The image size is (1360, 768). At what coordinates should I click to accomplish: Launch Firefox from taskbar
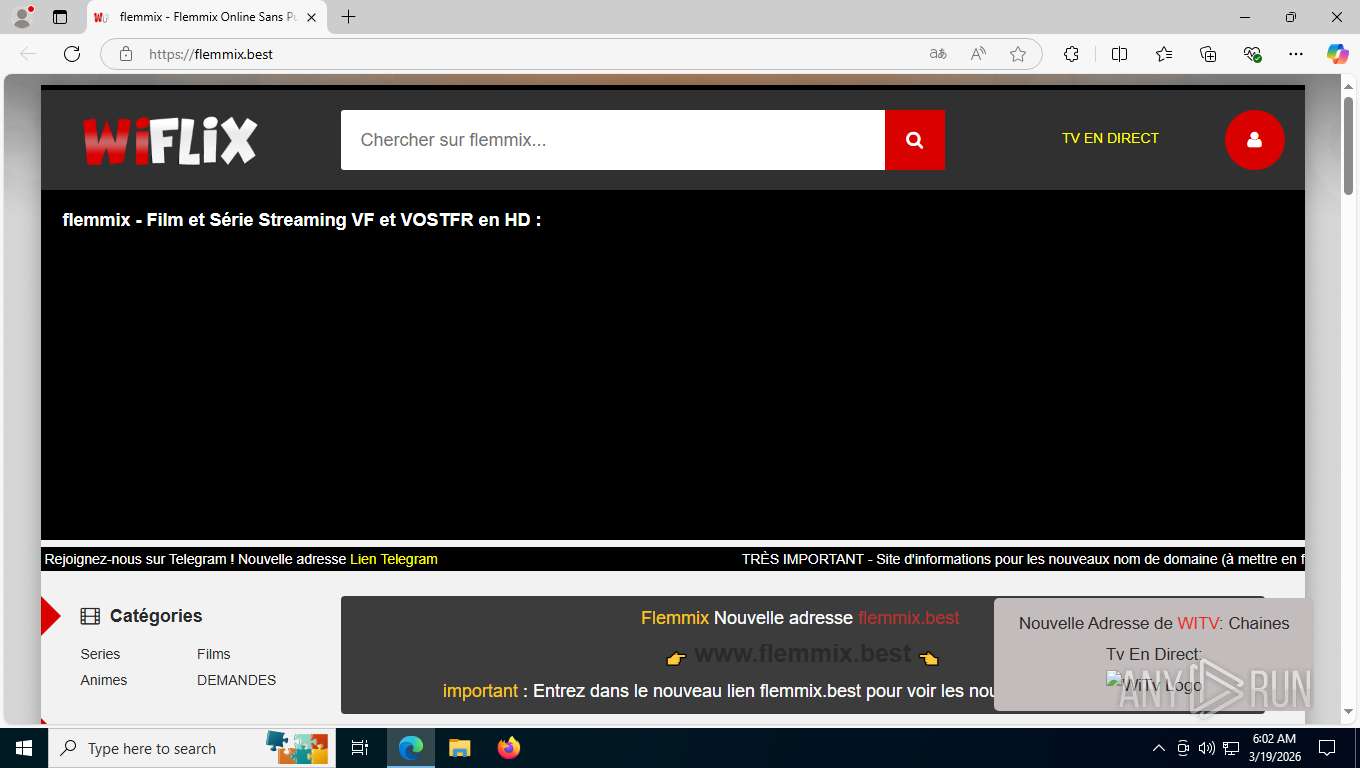pyautogui.click(x=509, y=748)
